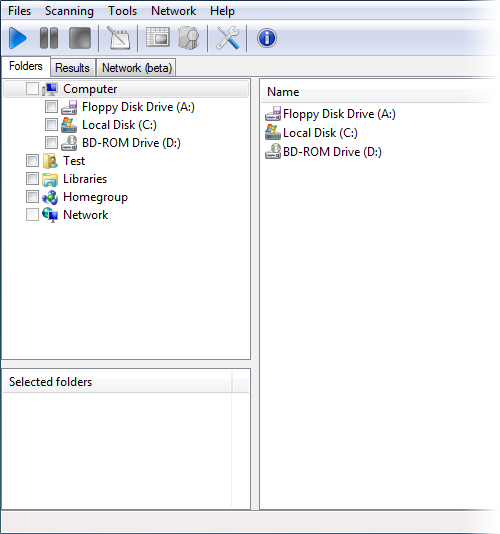Screen dimensions: 500x534
Task: Tick the Local Disk (C:) checkbox
Action: 51,125
